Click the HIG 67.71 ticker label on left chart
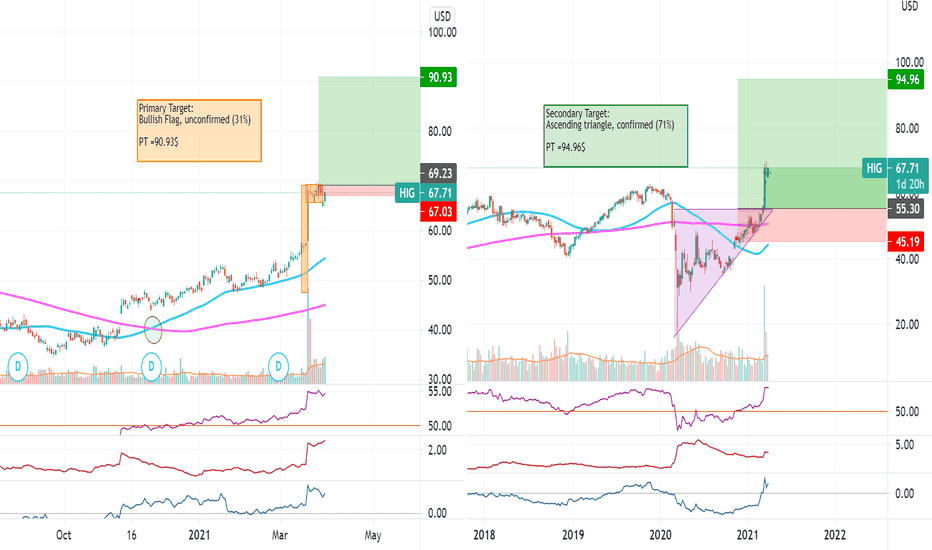 click(426, 193)
